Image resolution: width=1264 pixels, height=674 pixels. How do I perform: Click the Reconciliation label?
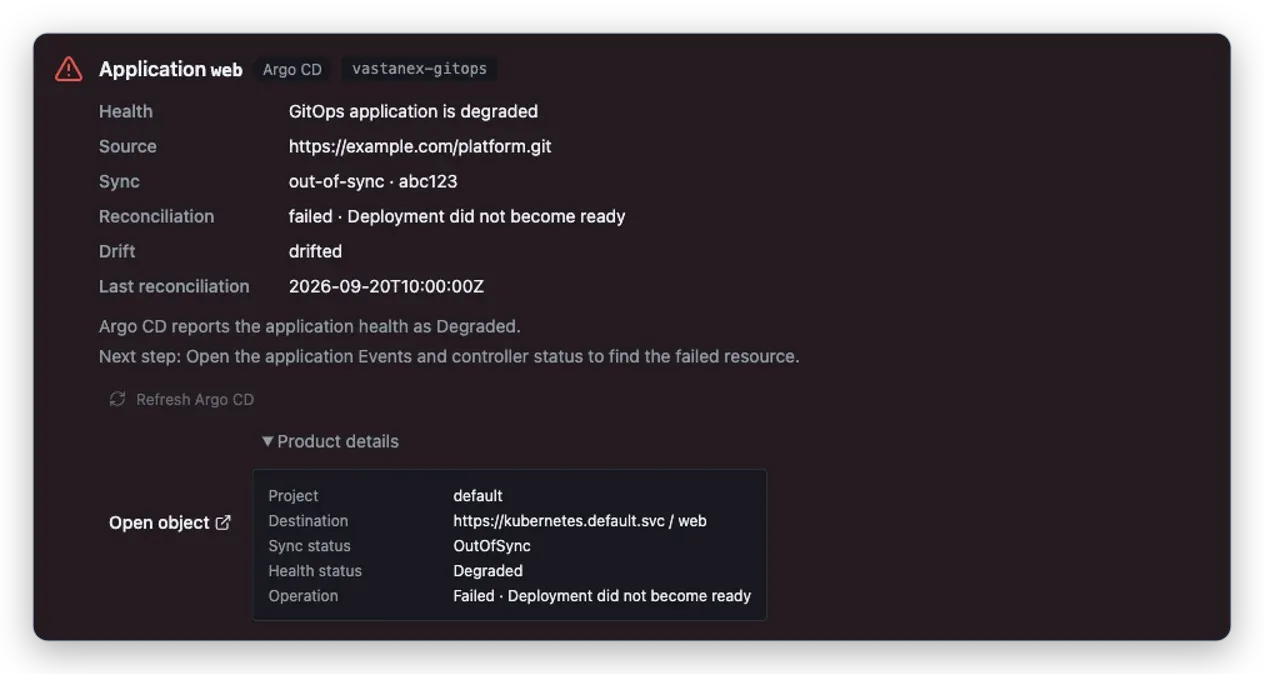156,216
